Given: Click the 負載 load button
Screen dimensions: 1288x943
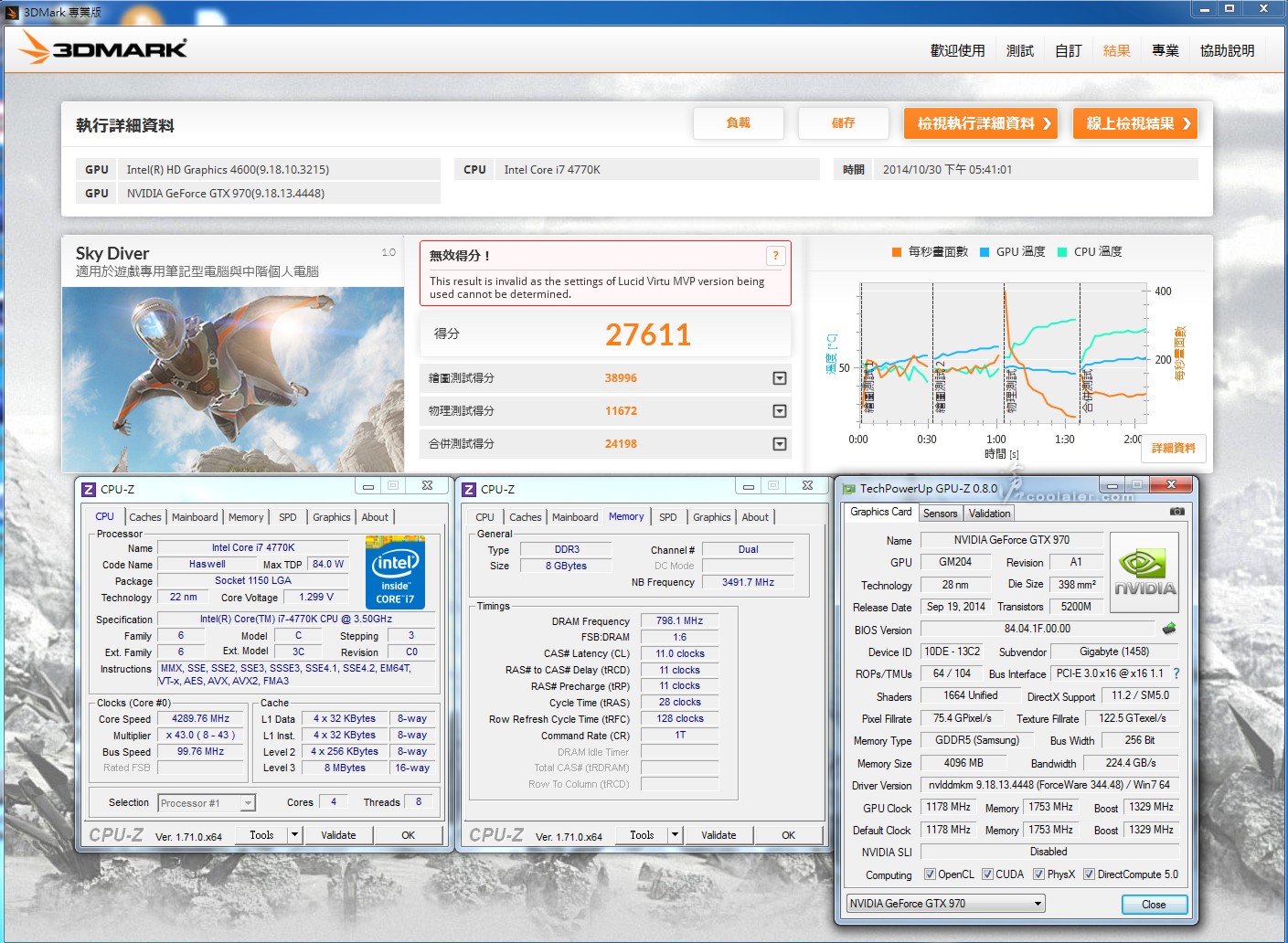Looking at the screenshot, I should (738, 123).
